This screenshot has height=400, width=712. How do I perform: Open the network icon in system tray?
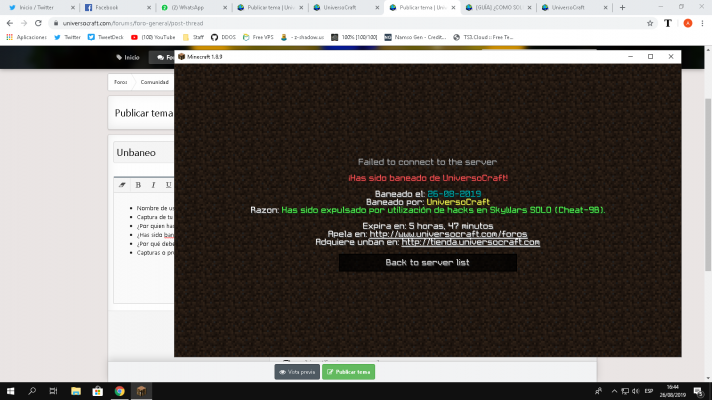(x=625, y=391)
